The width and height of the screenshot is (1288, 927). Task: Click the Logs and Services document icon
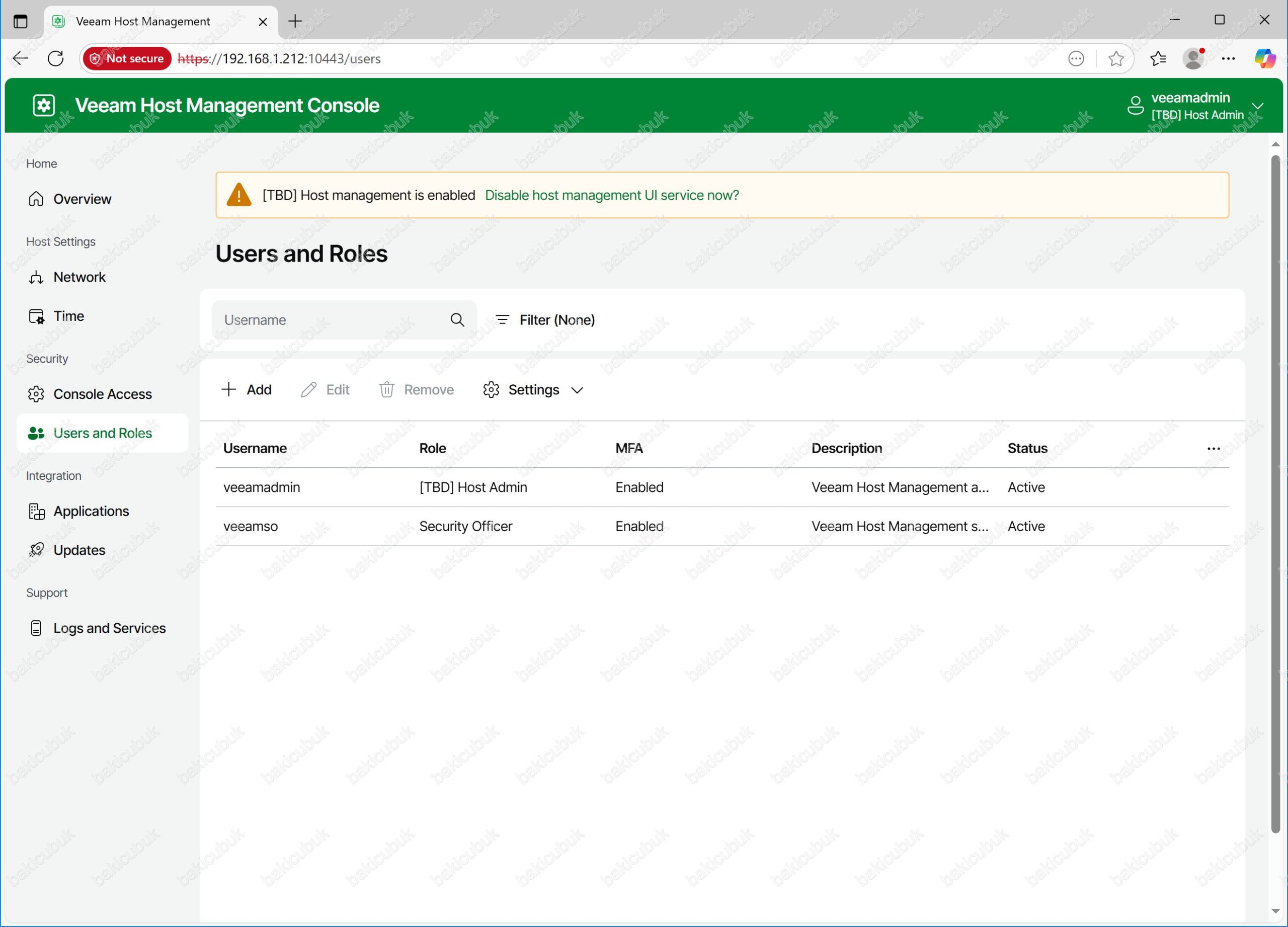coord(36,628)
